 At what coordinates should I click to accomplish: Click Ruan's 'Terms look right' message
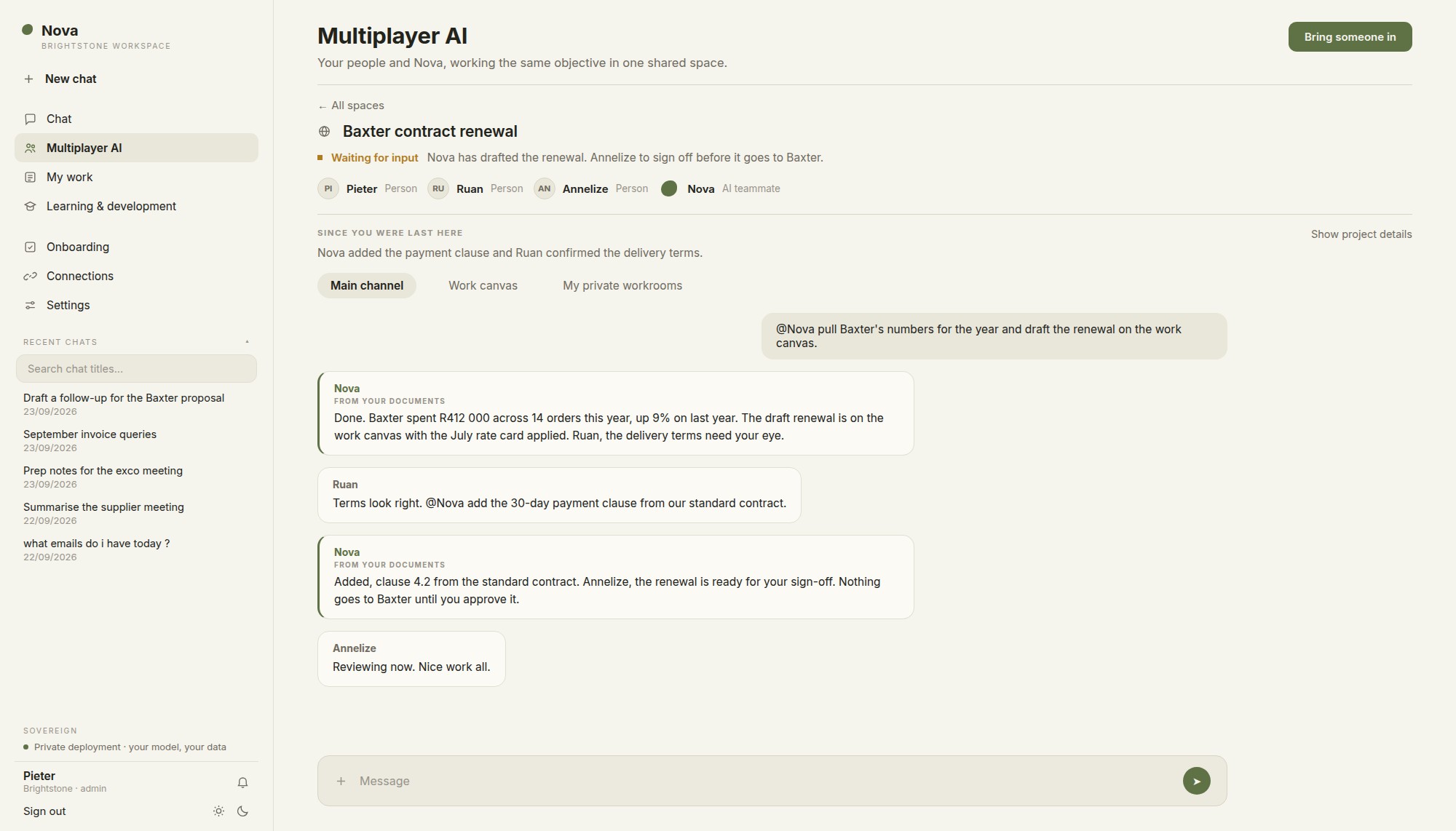coord(559,495)
